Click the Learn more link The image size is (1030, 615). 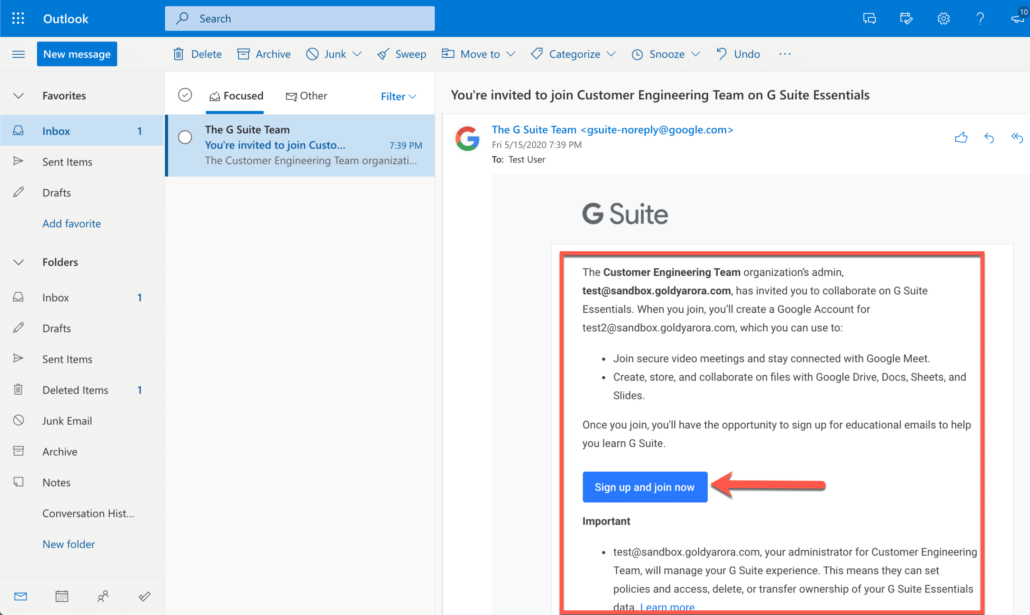pyautogui.click(x=667, y=607)
